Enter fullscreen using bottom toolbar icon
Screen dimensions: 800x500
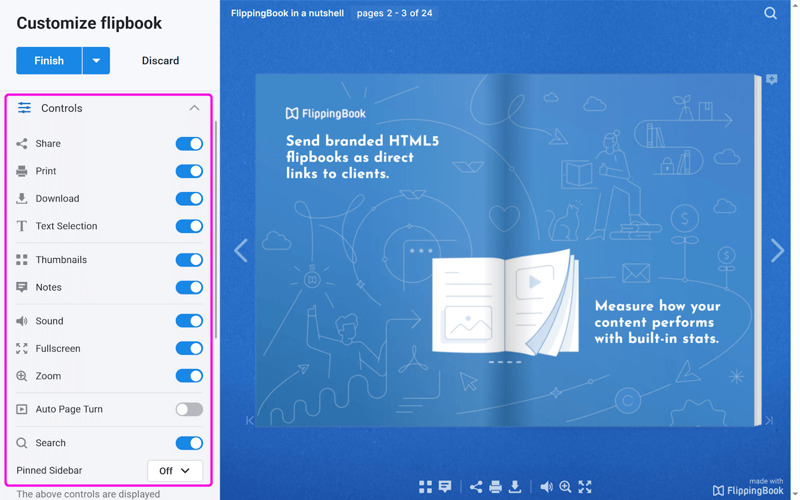click(x=585, y=487)
